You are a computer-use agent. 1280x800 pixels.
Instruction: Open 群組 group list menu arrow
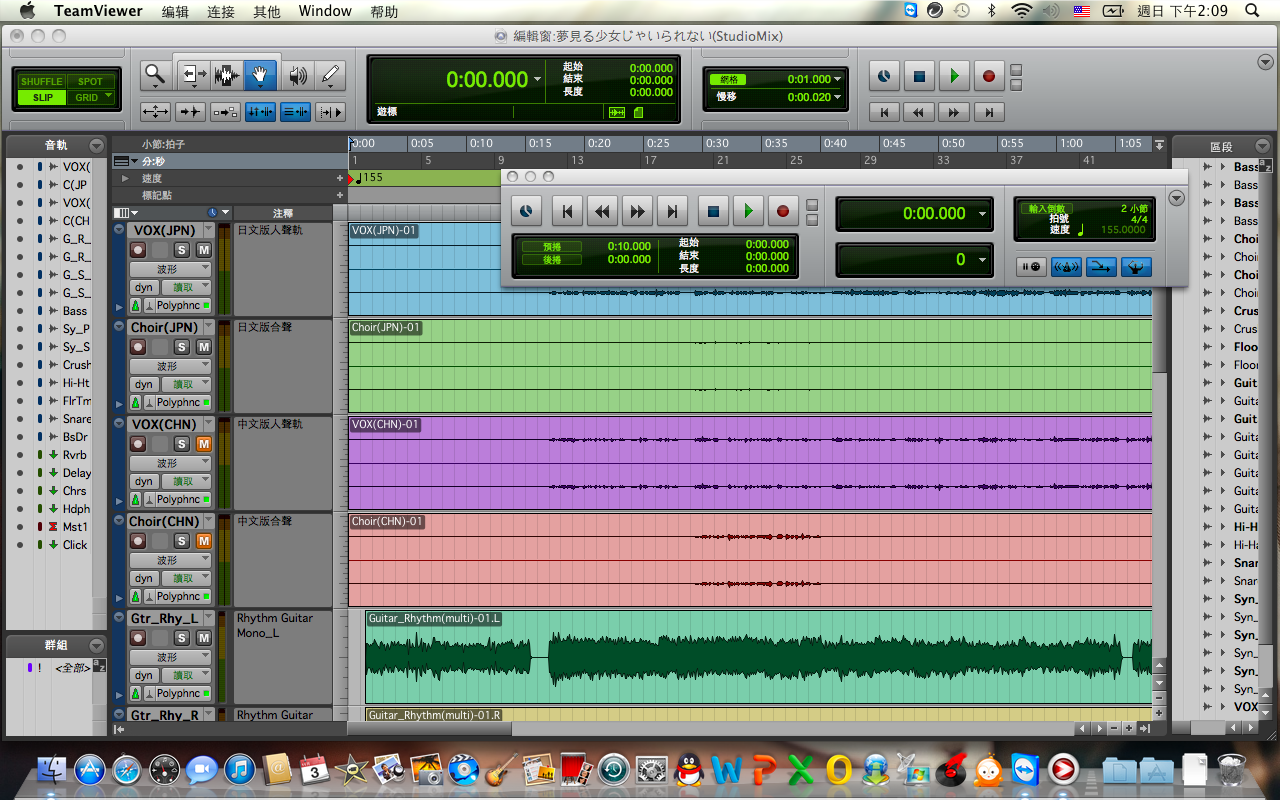[x=96, y=645]
